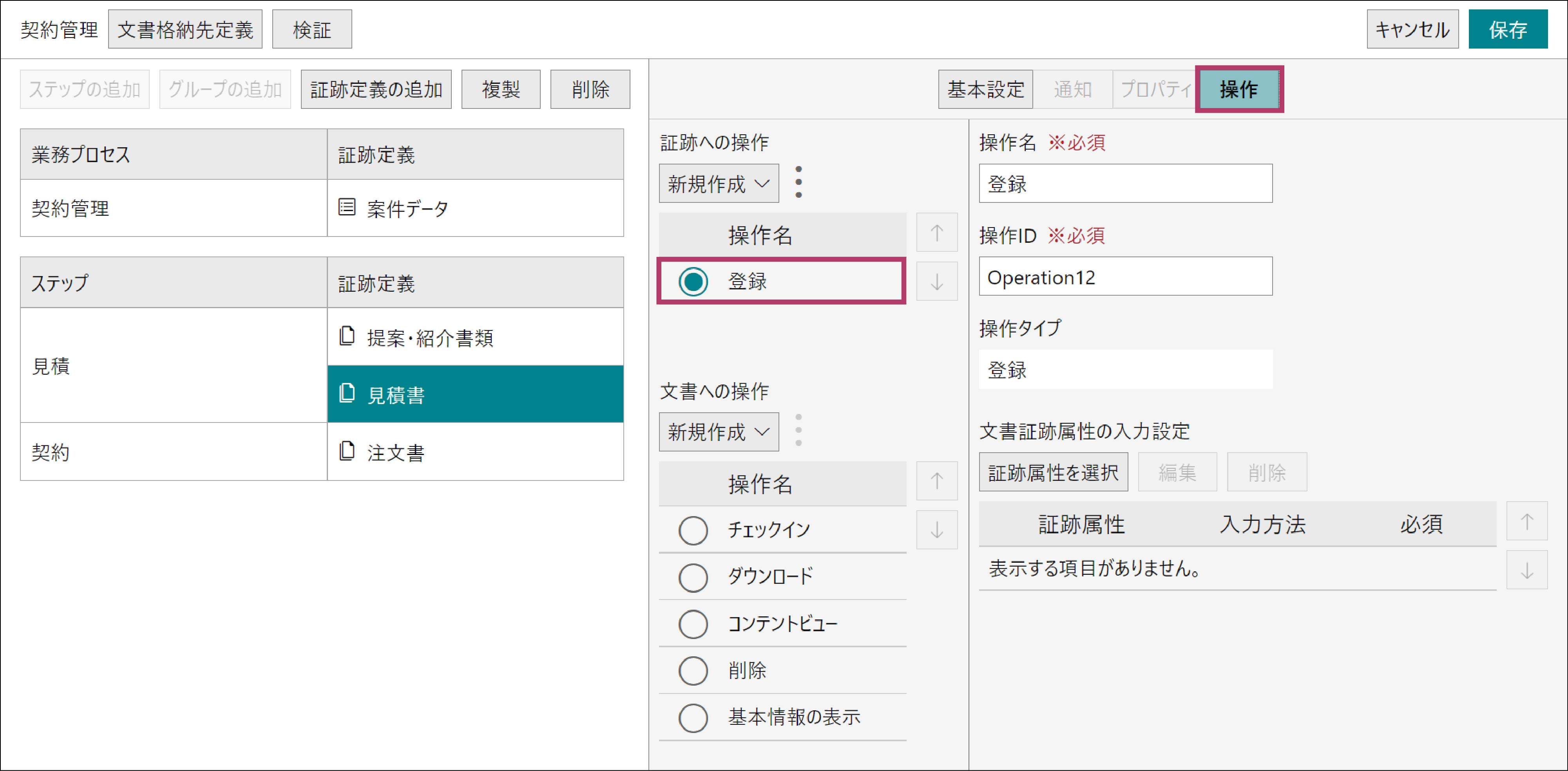Viewport: 1568px width, 771px height.
Task: Select the 契約管理 business process cell
Action: click(174, 208)
